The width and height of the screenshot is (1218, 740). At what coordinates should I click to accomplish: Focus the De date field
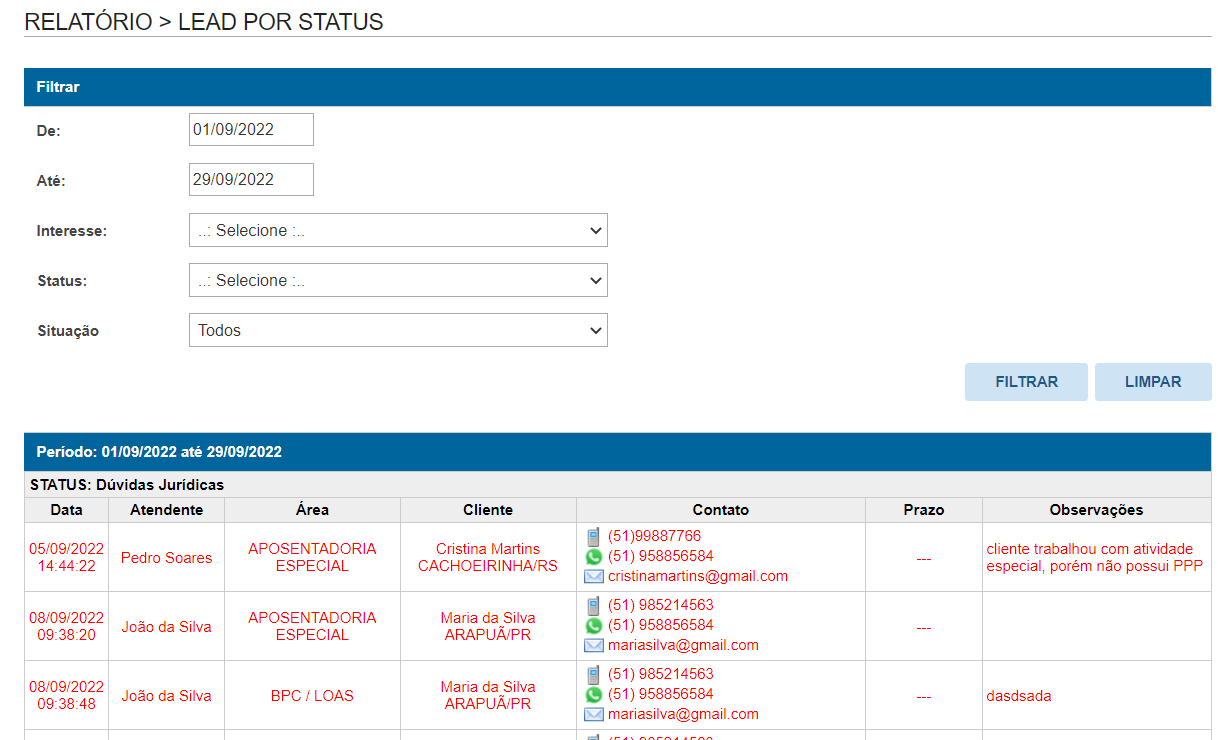click(x=251, y=130)
